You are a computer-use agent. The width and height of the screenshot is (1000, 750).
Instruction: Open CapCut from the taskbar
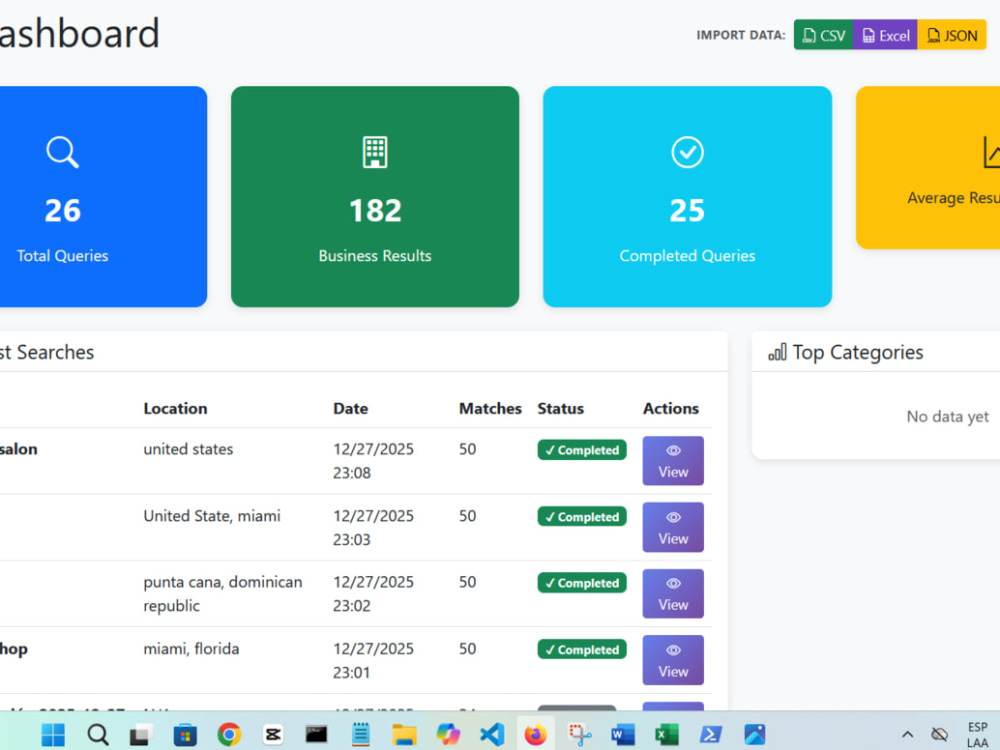[x=272, y=735]
